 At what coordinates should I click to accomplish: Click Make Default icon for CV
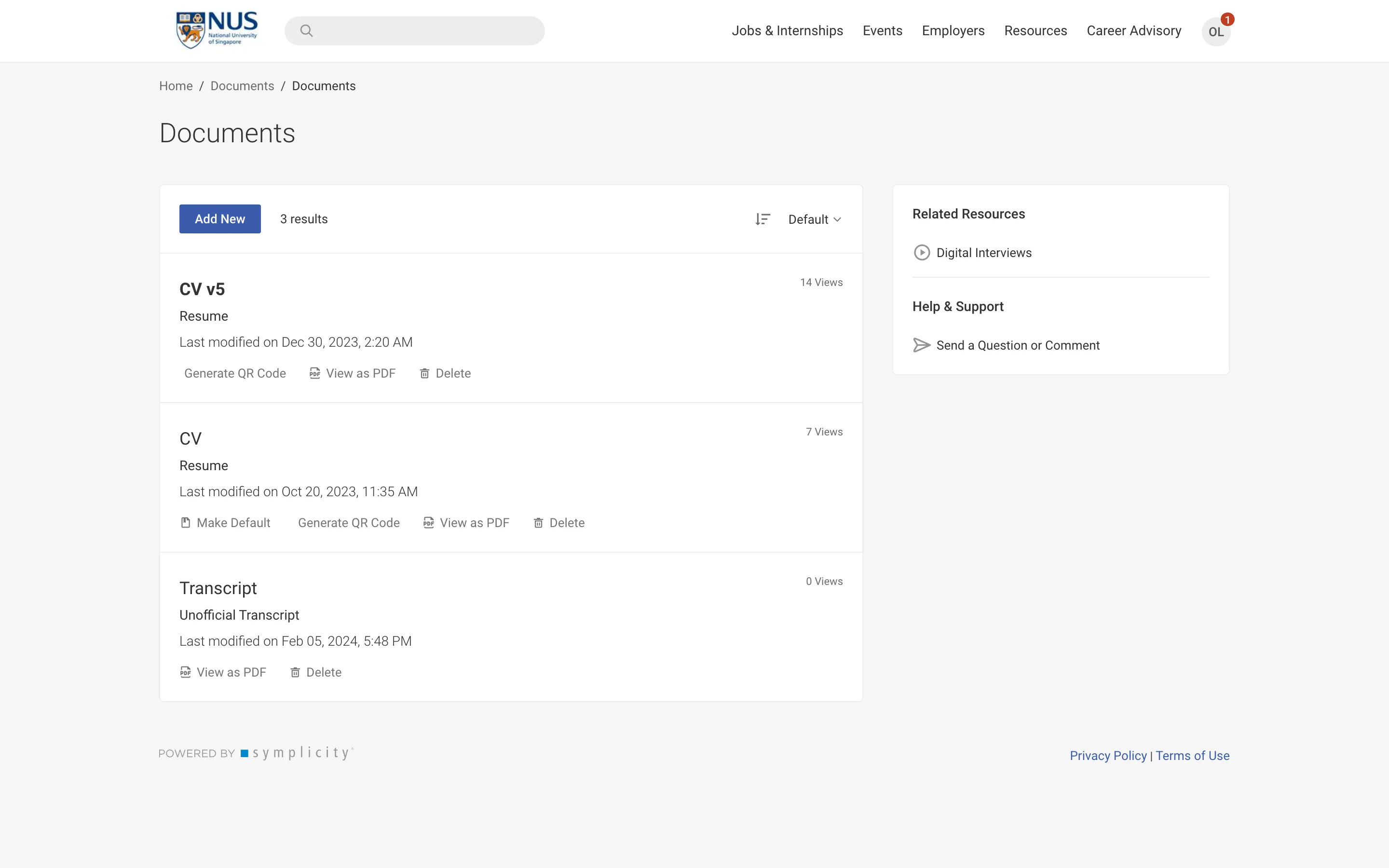185,522
